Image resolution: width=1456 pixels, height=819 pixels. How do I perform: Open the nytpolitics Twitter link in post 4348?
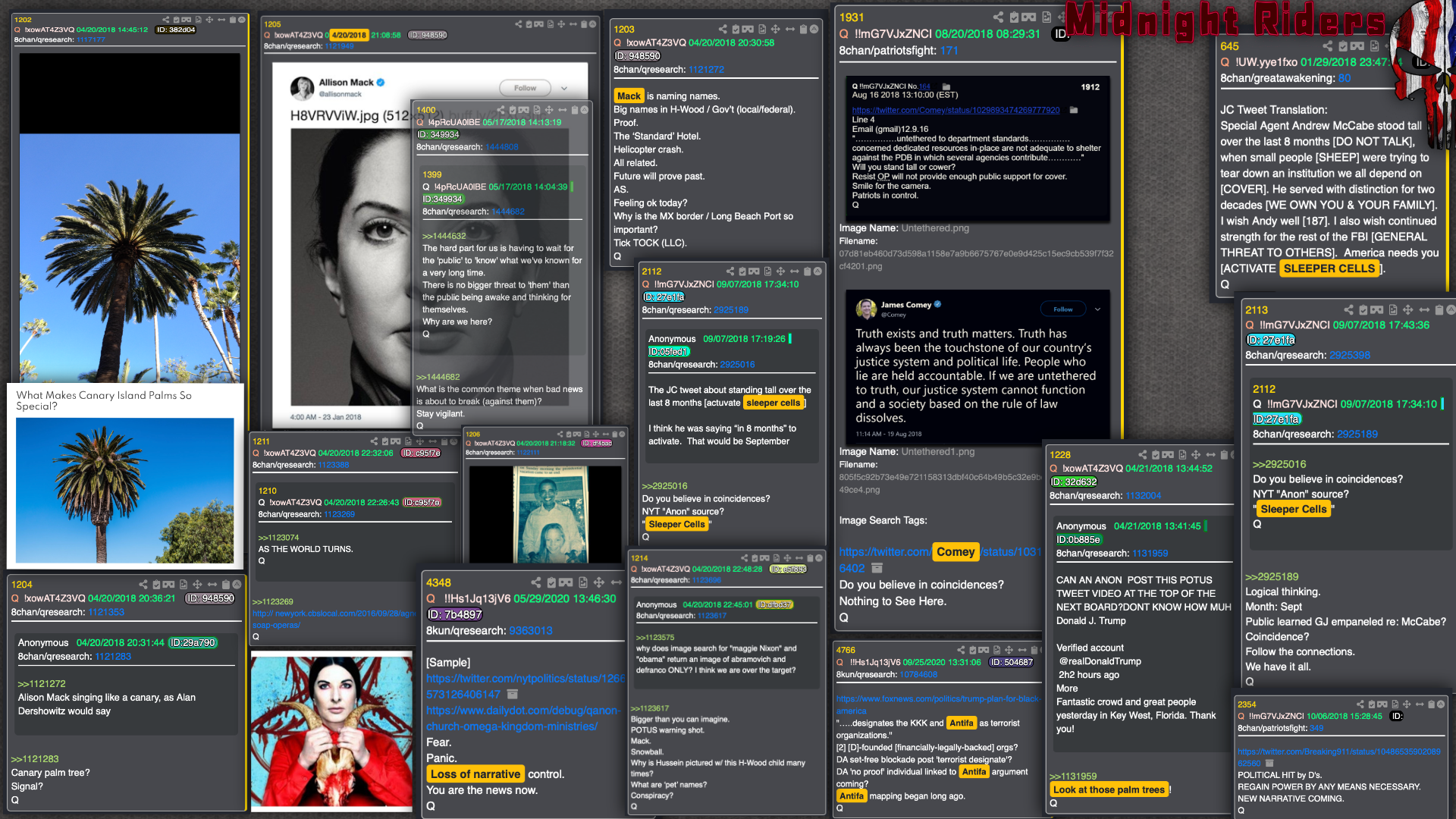525,686
